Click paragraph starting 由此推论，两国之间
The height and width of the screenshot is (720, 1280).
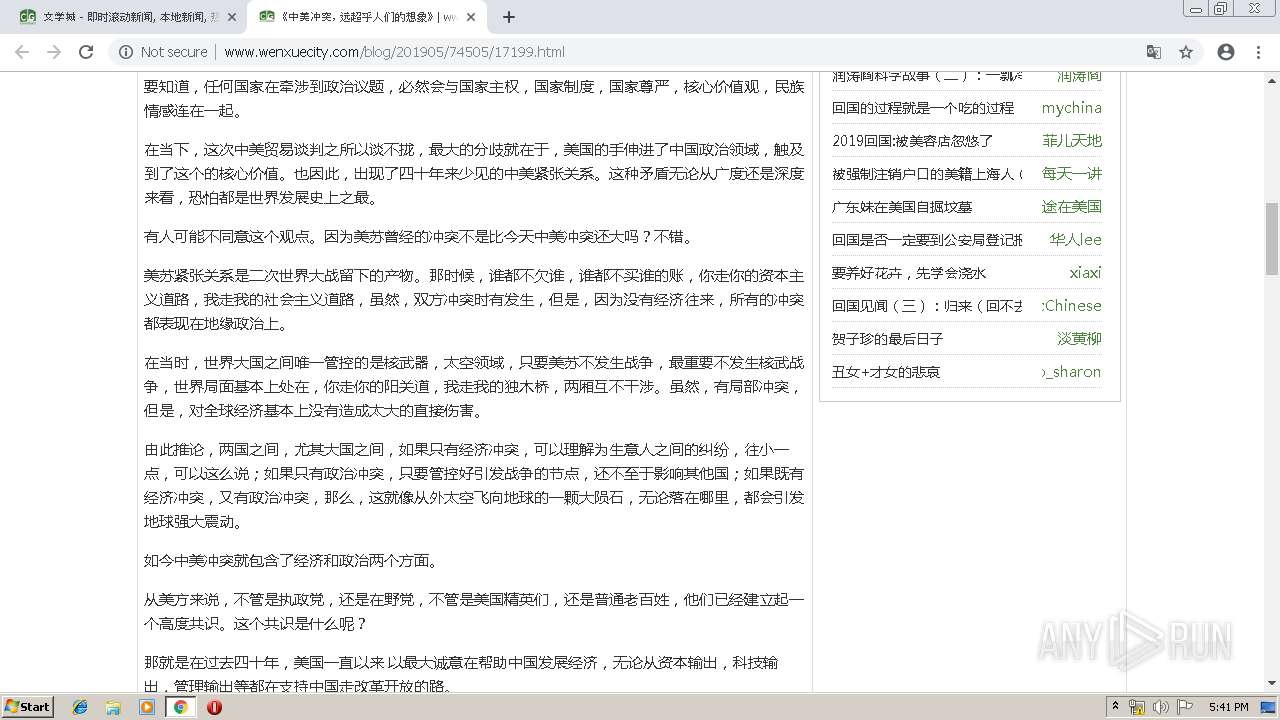point(474,486)
